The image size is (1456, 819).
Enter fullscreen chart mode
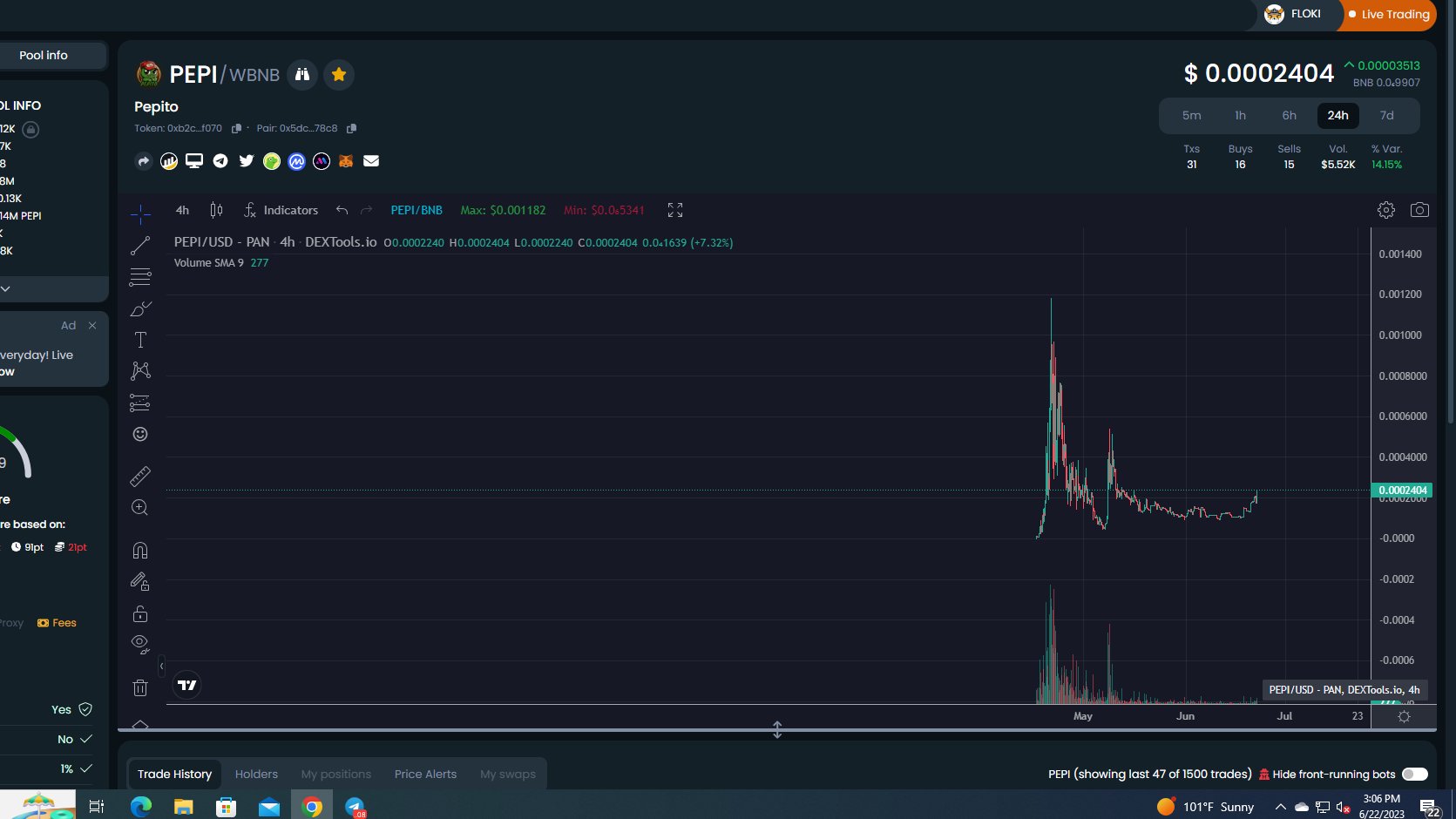point(675,210)
